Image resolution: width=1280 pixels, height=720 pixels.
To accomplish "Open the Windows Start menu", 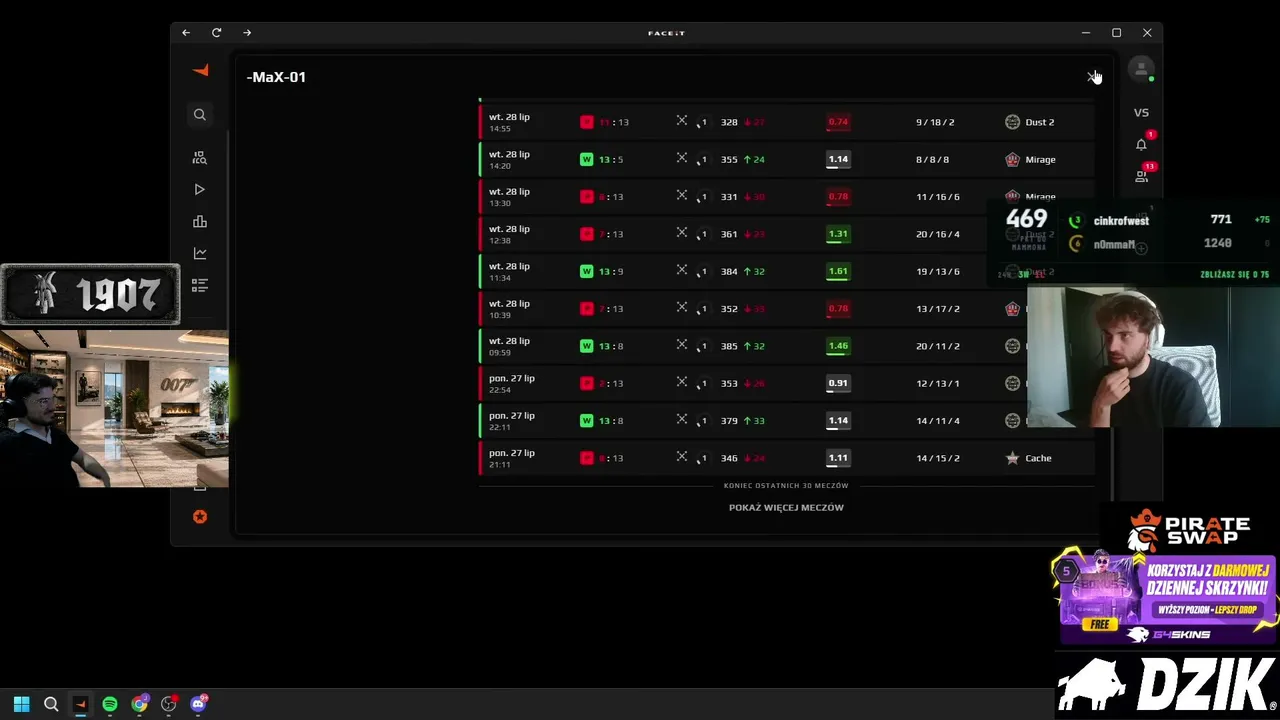I will pyautogui.click(x=22, y=704).
